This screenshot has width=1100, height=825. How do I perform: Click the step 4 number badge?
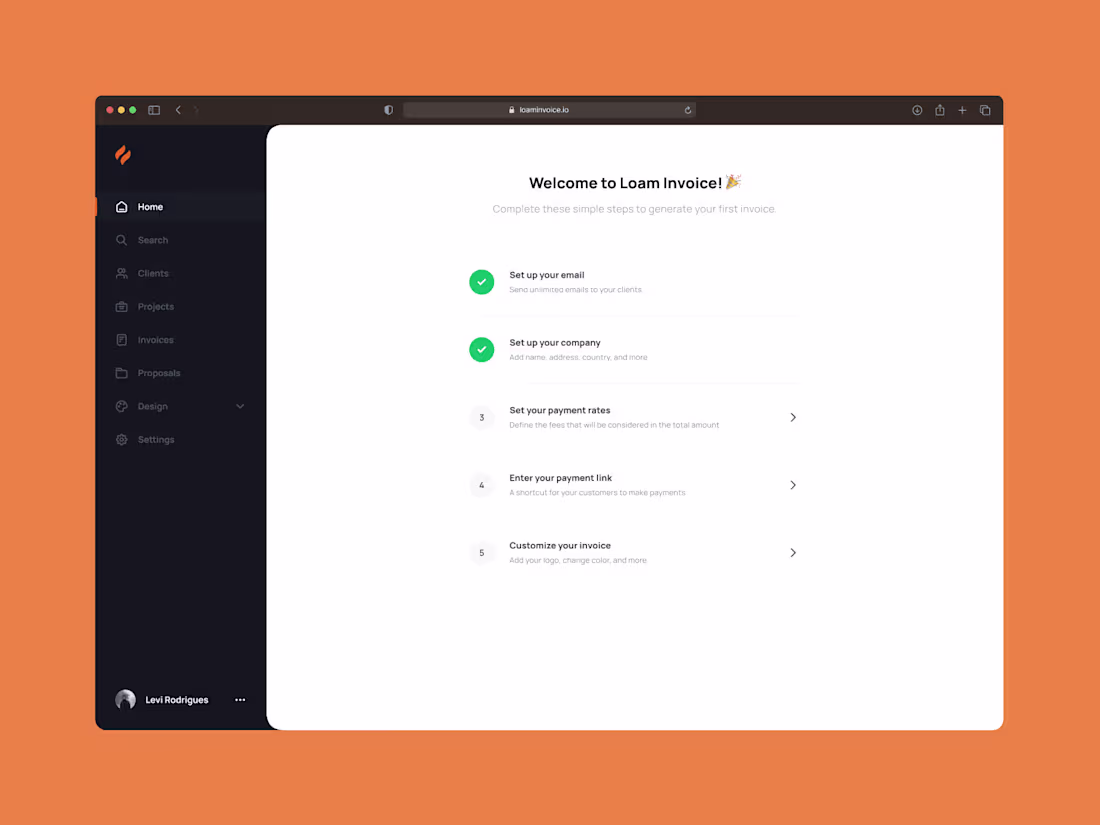[482, 485]
